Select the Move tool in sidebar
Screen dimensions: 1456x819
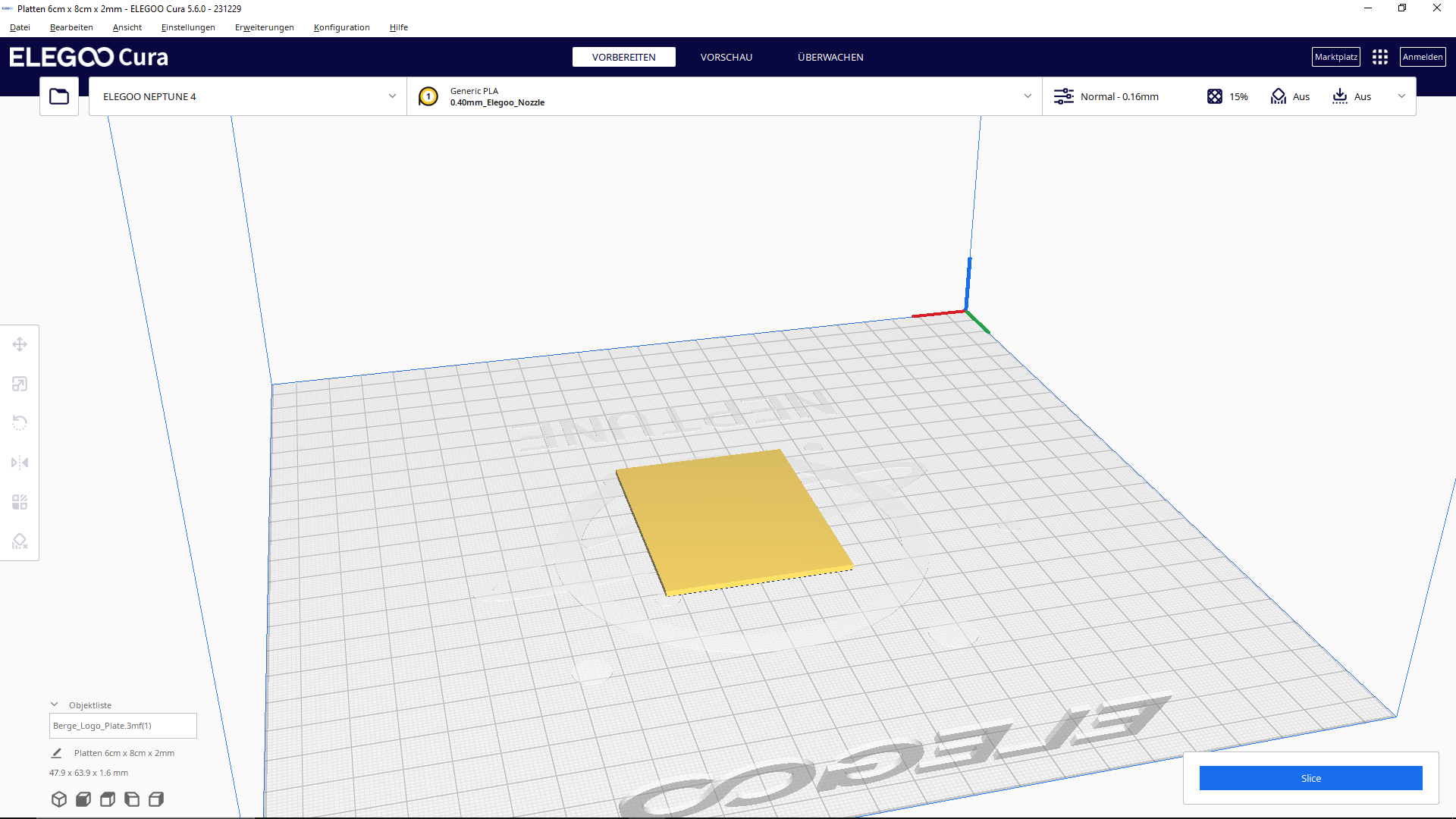(x=20, y=344)
